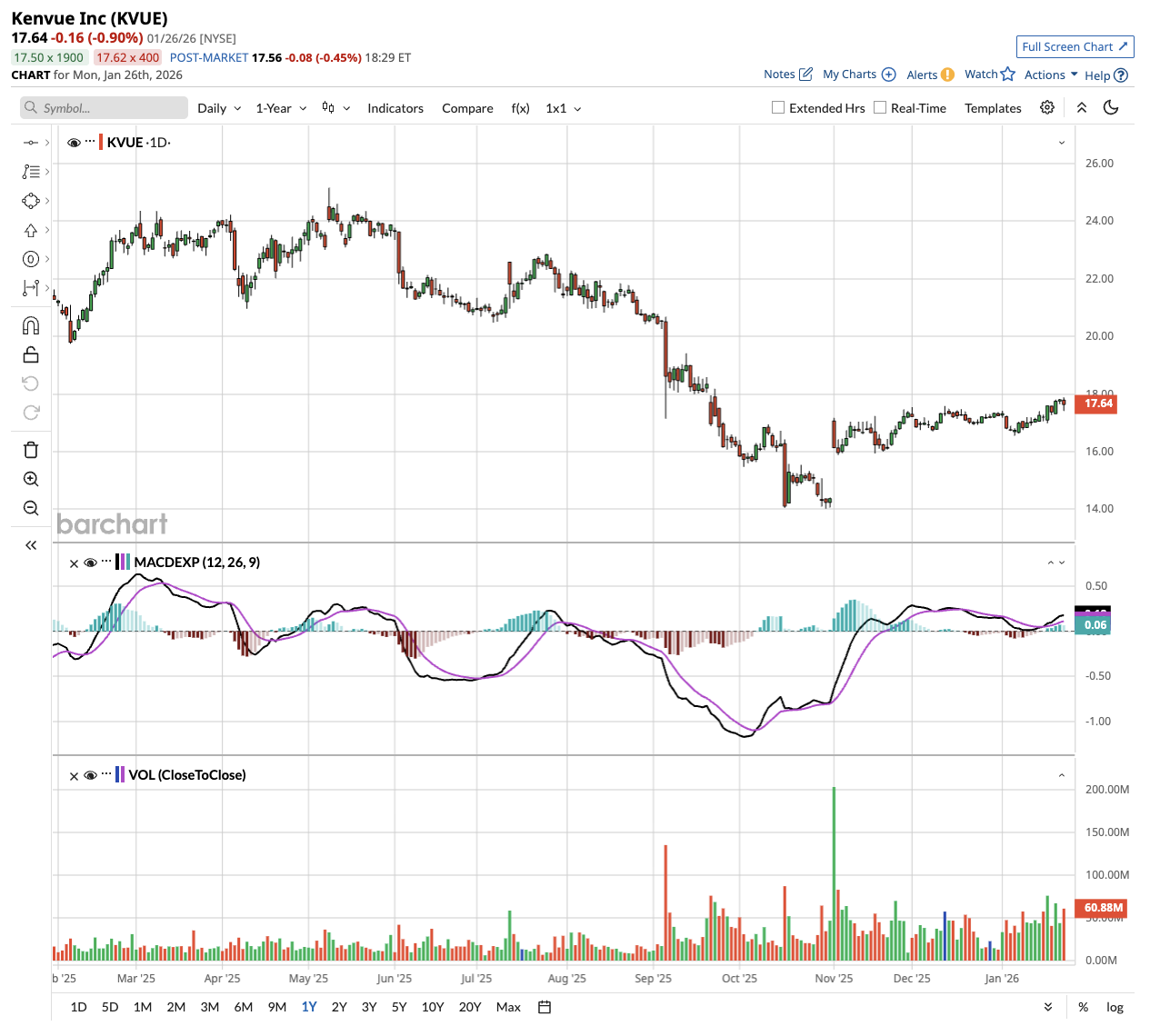Select the 3M time range
Viewport: 1160px width, 1036px height.
(210, 1007)
